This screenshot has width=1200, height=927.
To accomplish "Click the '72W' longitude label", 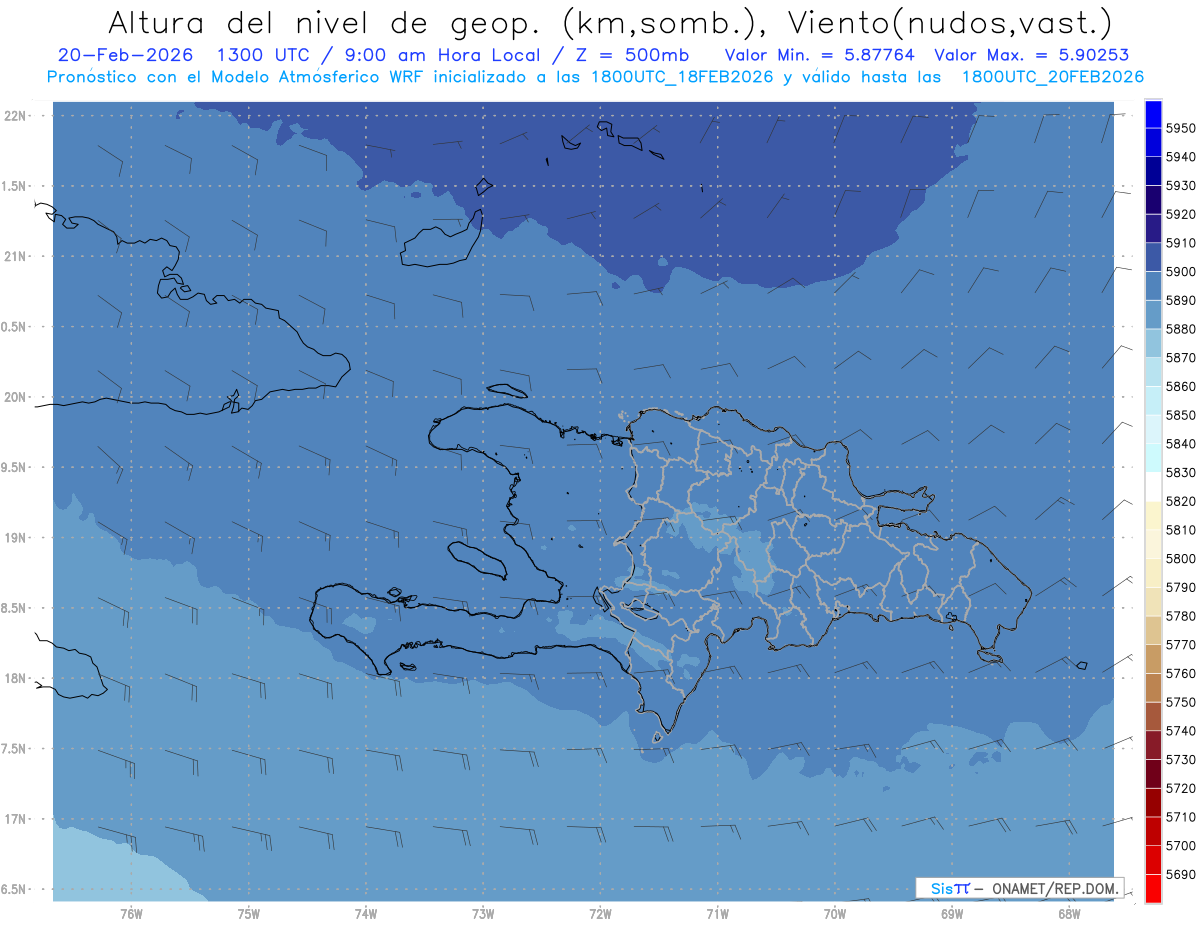I will tap(600, 914).
